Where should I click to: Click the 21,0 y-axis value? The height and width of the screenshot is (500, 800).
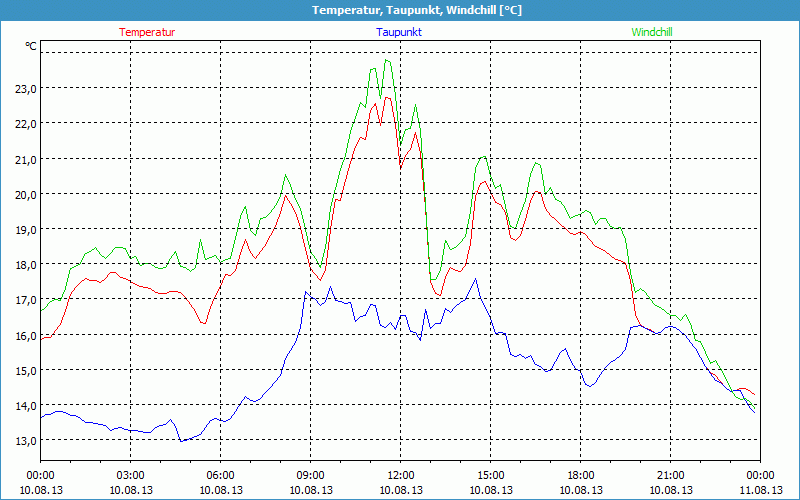click(26, 159)
